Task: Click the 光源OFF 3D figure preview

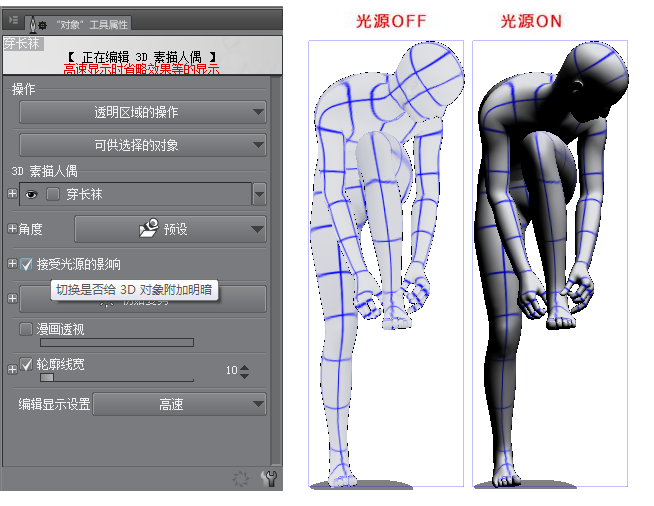Action: pos(386,264)
